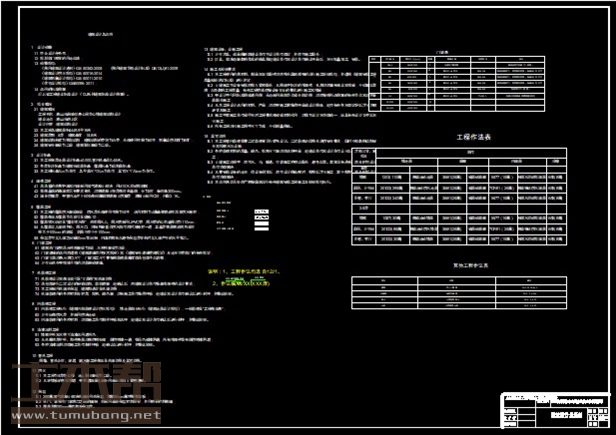Click the last row of the 工程作法表 table
The image size is (616, 435).
[461, 241]
